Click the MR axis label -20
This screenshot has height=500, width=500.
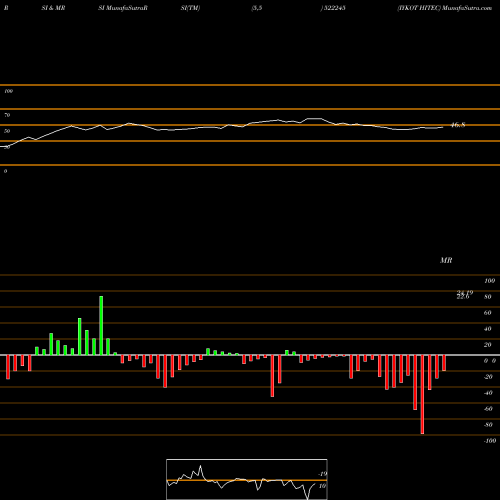[488, 377]
